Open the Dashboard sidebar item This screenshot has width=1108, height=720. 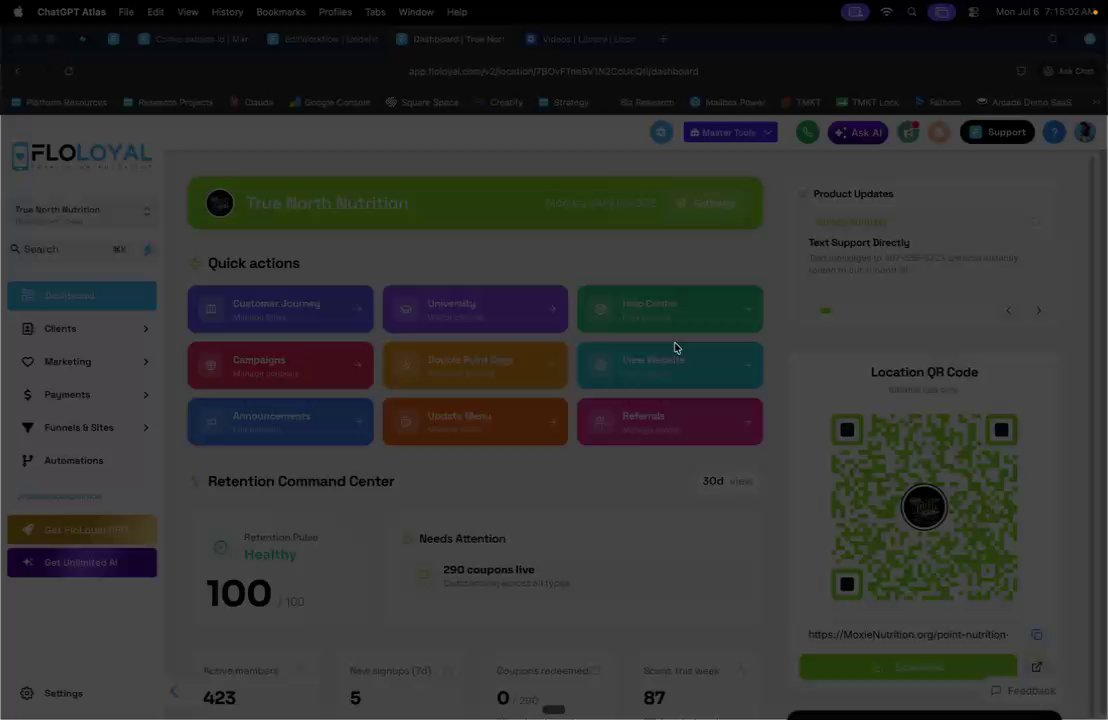point(82,295)
